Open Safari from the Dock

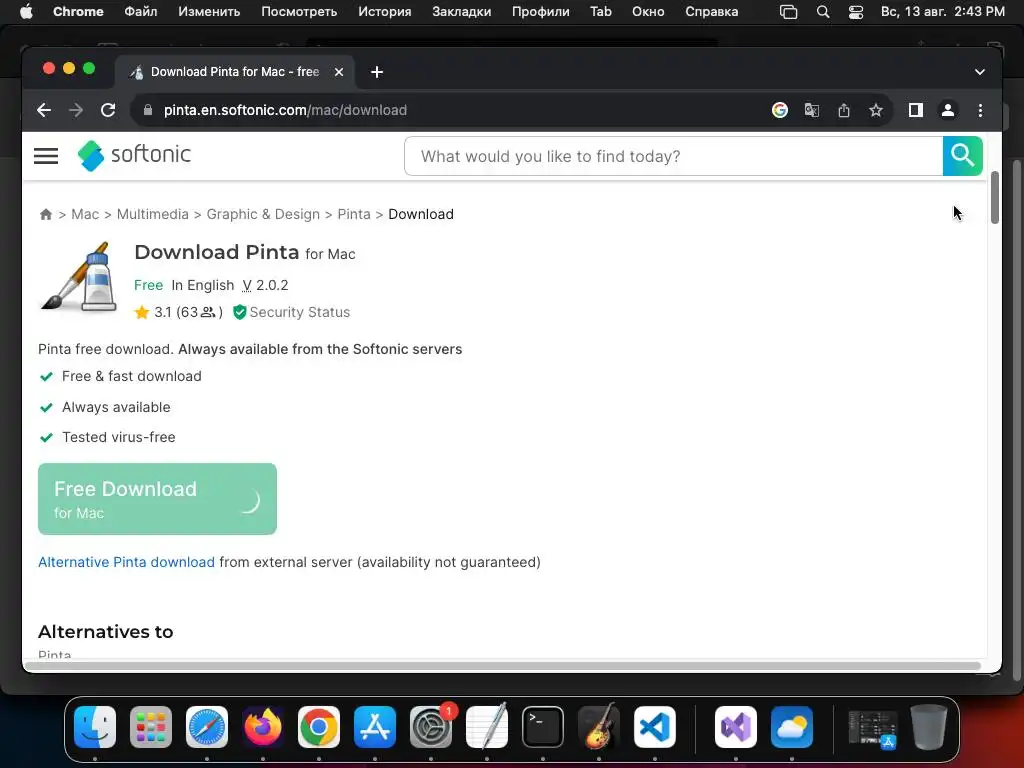click(x=207, y=727)
